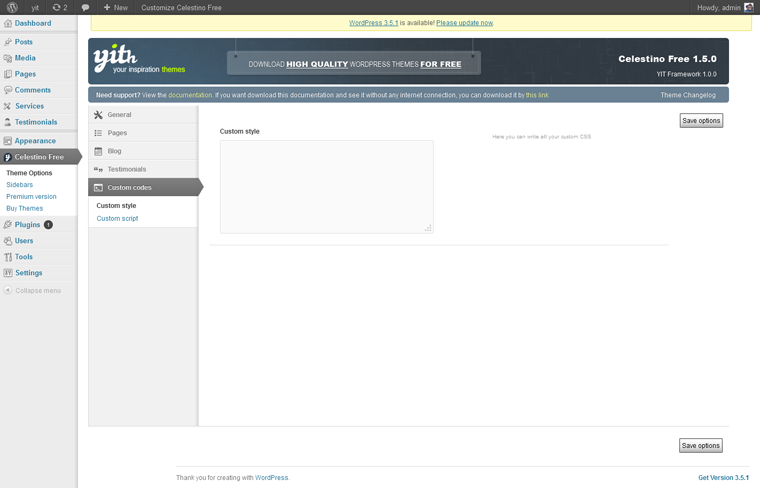Click inside the Custom style textarea
The width and height of the screenshot is (760, 488).
[x=327, y=187]
